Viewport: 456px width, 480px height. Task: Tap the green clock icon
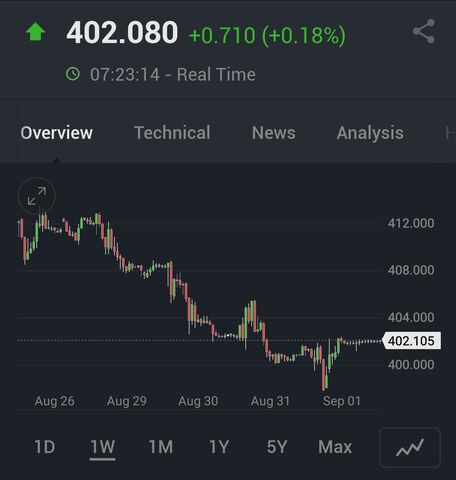click(x=73, y=74)
